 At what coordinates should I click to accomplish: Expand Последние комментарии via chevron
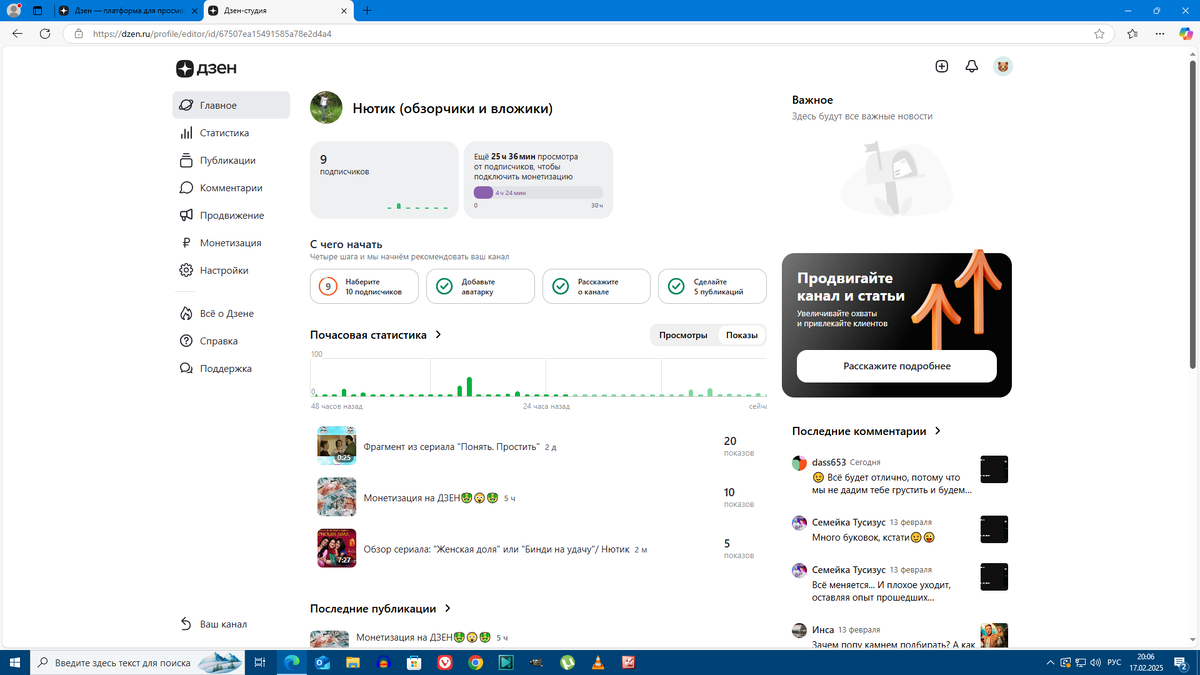click(937, 431)
